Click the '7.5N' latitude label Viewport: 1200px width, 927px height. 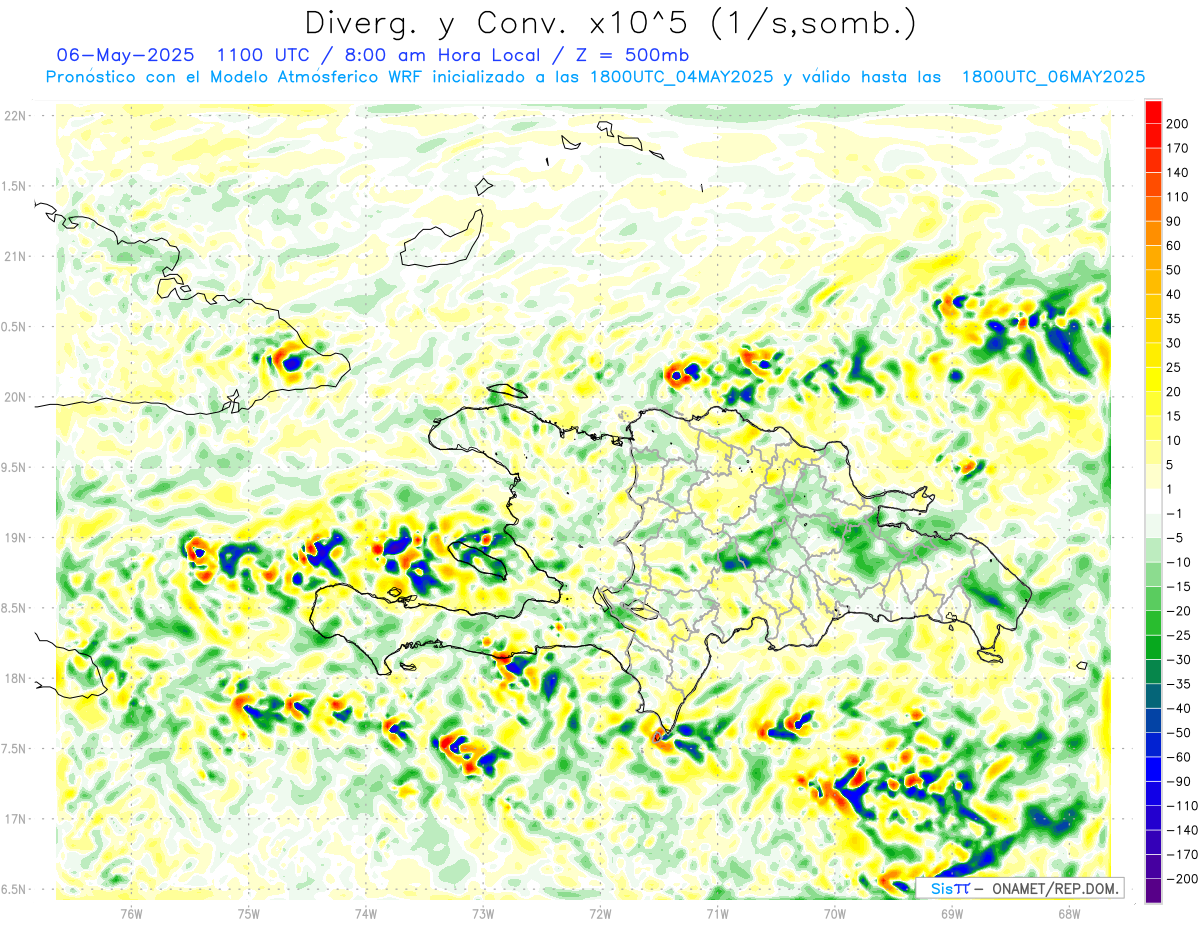pos(14,748)
